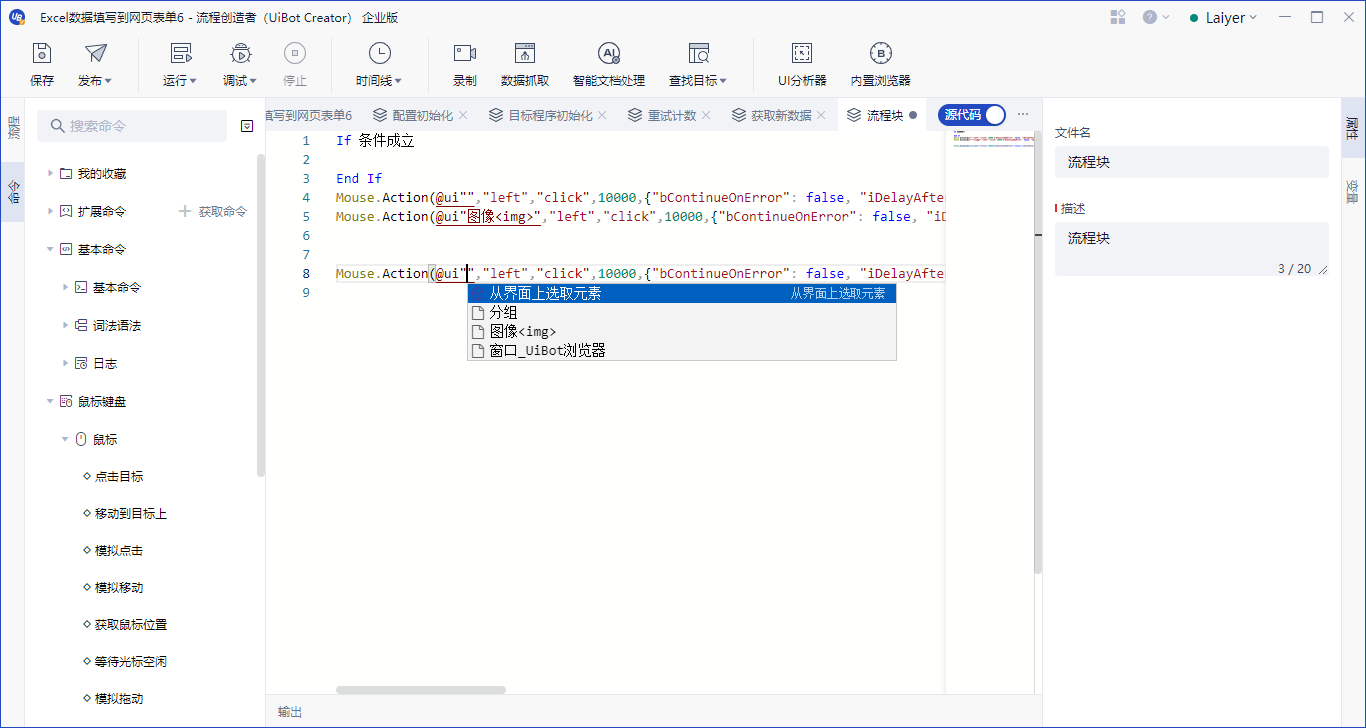Image resolution: width=1366 pixels, height=728 pixels.
Task: Choose 分组 in autocomplete list
Action: click(682, 312)
